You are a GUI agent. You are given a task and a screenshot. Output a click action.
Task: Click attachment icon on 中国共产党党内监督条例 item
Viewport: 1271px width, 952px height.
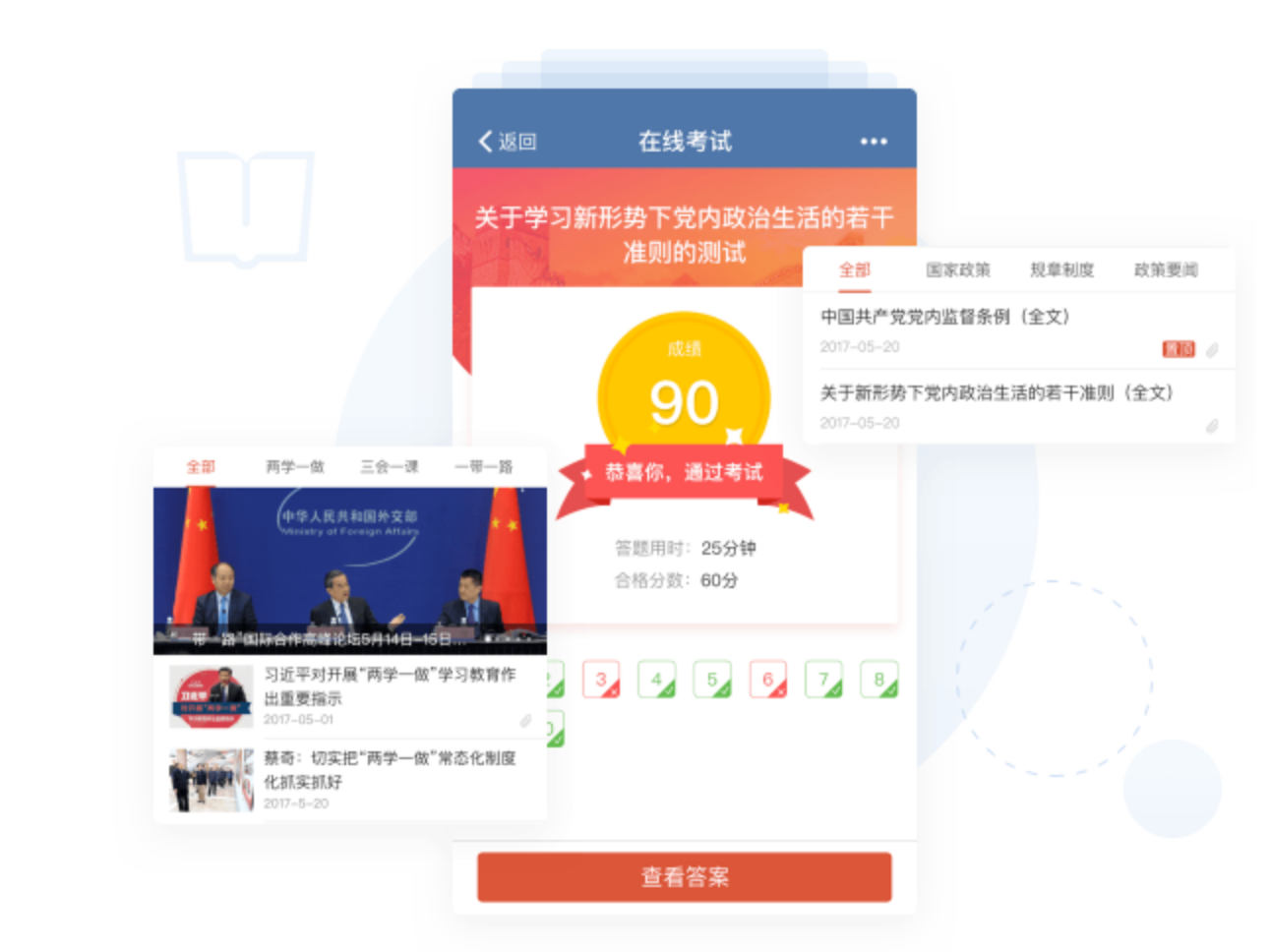tap(1212, 349)
